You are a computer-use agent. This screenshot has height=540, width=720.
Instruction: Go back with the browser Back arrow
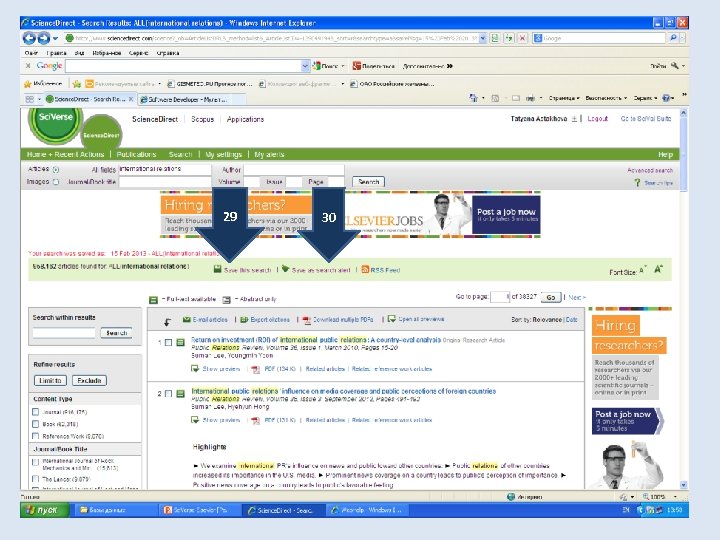click(29, 38)
